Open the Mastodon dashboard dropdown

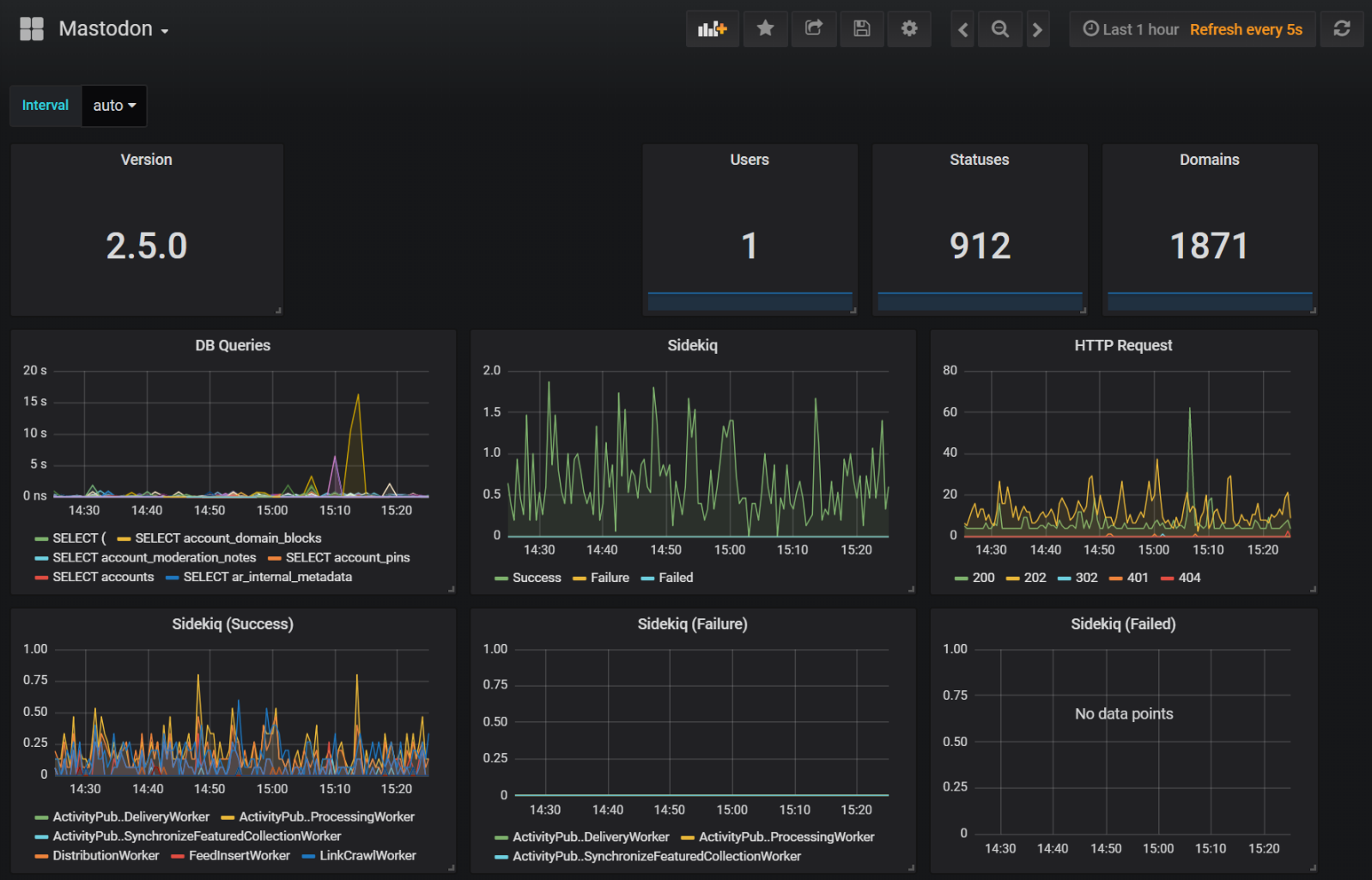pos(113,29)
